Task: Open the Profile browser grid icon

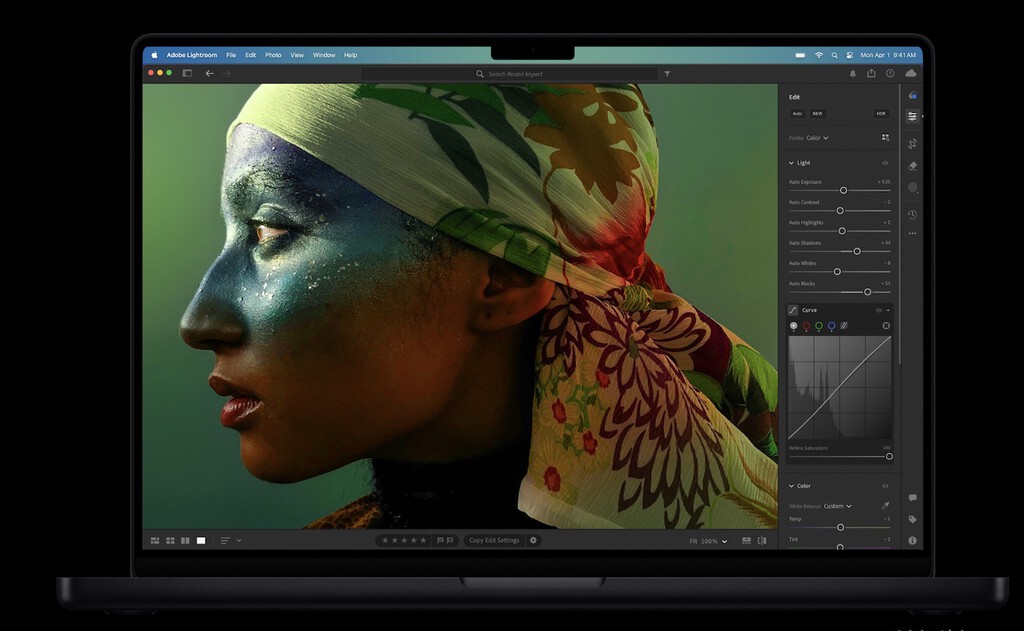Action: pyautogui.click(x=886, y=138)
